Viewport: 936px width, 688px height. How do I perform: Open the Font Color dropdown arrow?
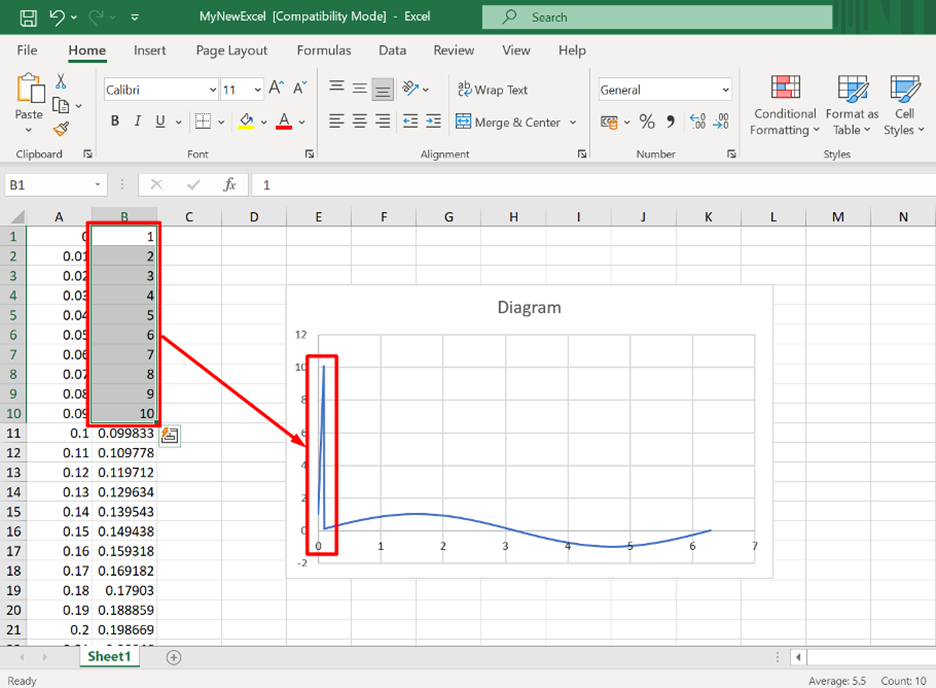click(x=302, y=122)
